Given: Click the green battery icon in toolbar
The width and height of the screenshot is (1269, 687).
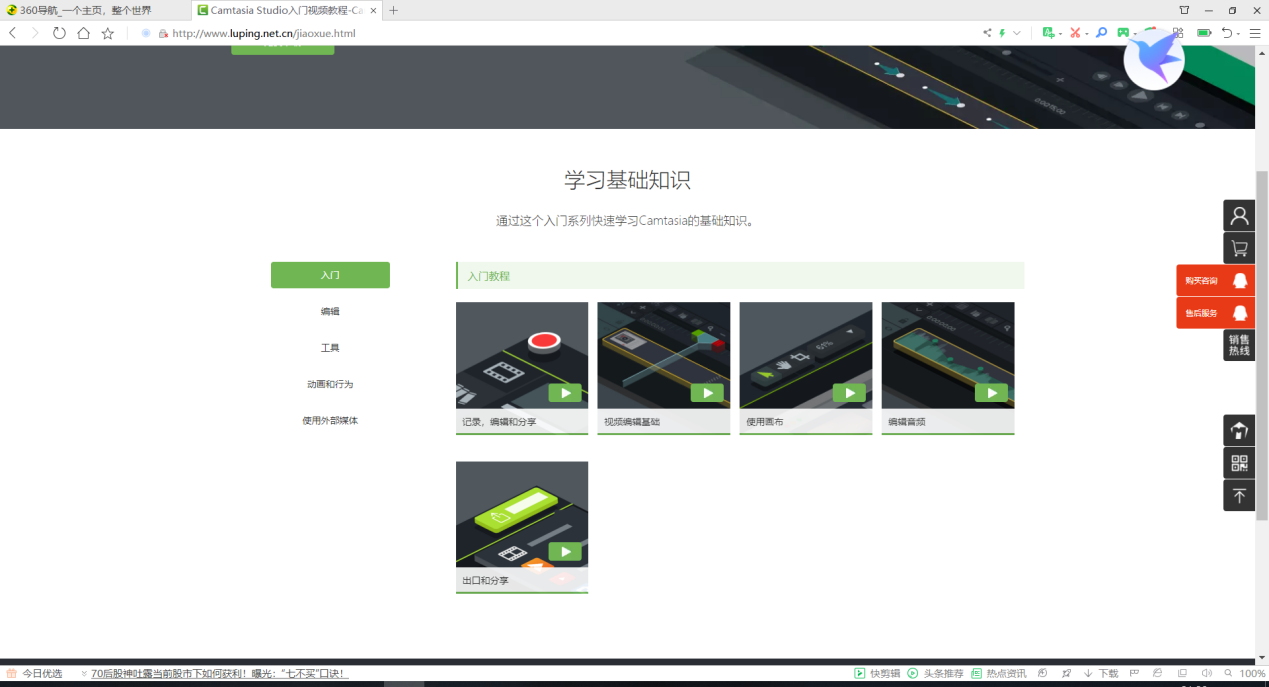Looking at the screenshot, I should [x=1204, y=33].
